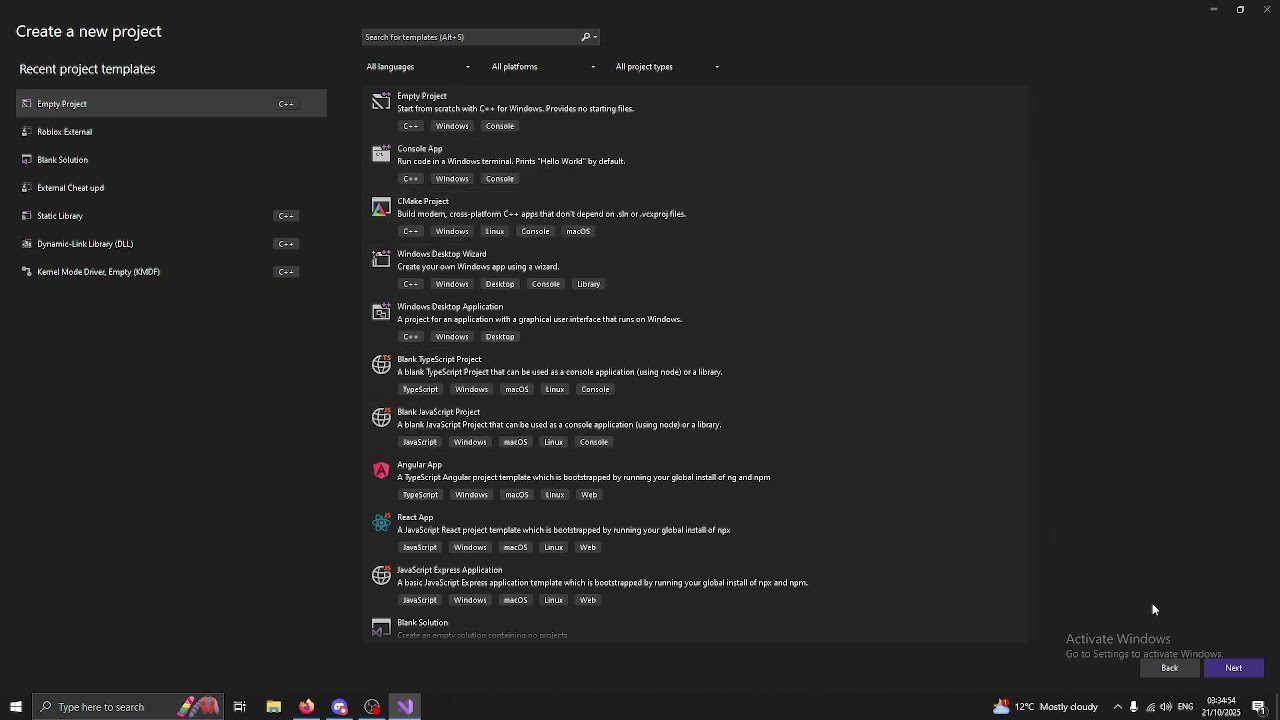Click the CMake Project title text
Viewport: 1280px width, 720px height.
(423, 202)
